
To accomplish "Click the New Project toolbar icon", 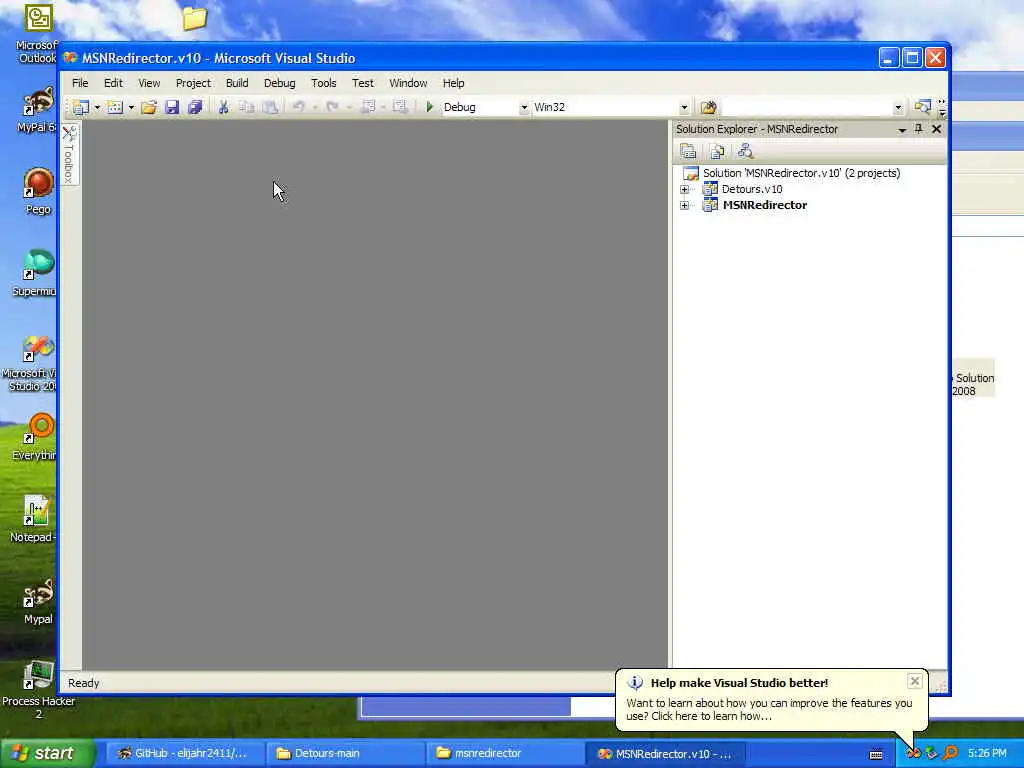I will click(81, 107).
